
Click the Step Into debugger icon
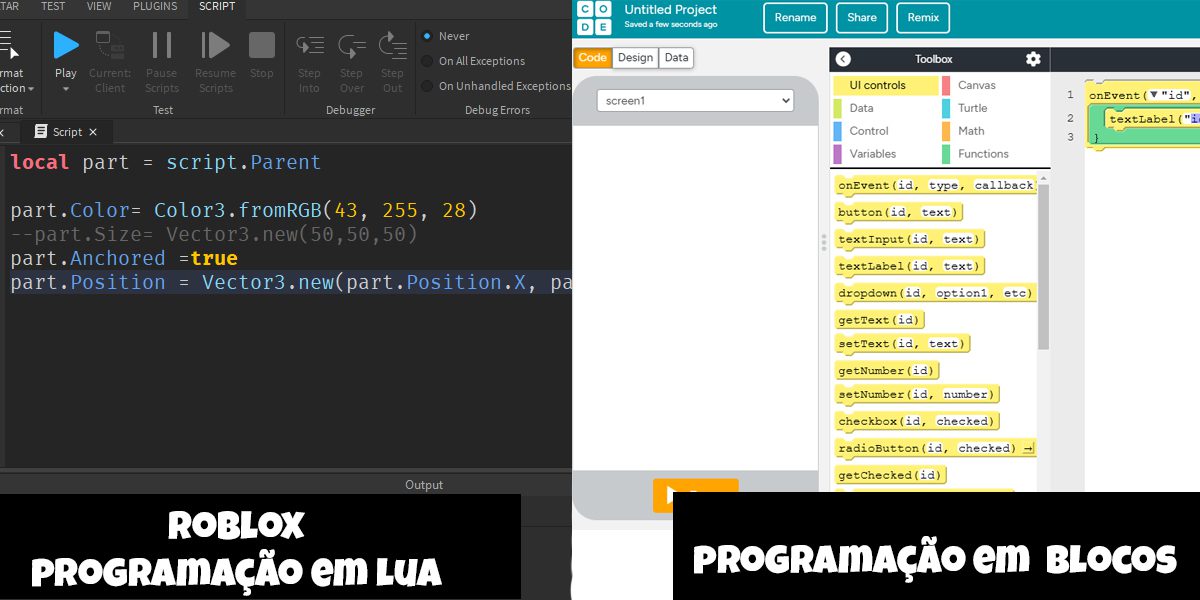(x=310, y=46)
